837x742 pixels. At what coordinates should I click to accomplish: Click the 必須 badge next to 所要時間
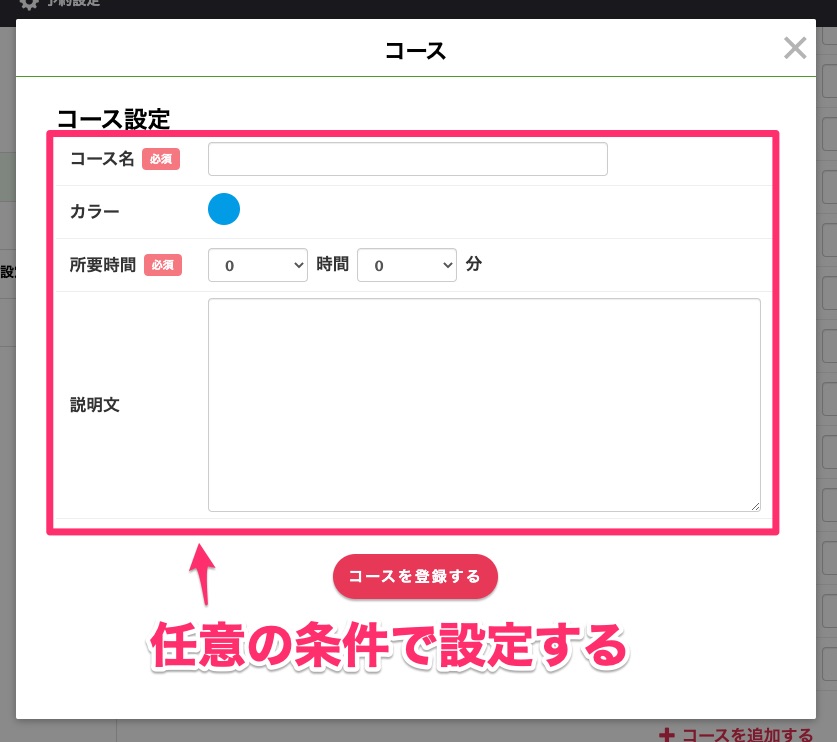pos(163,265)
